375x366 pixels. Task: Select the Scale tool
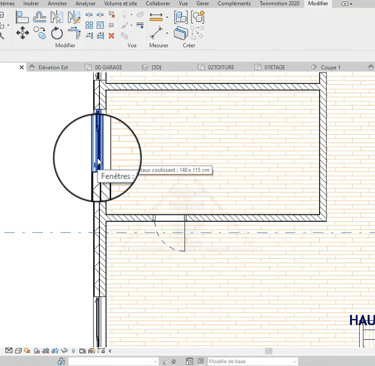pos(100,25)
